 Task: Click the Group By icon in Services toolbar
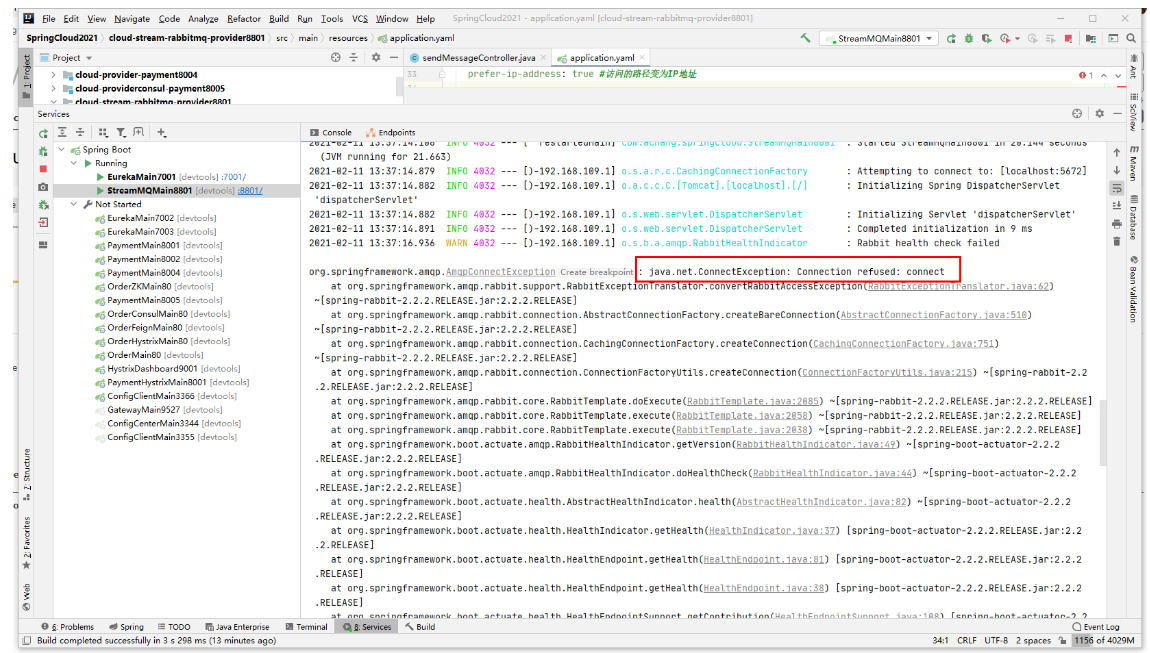tap(103, 133)
